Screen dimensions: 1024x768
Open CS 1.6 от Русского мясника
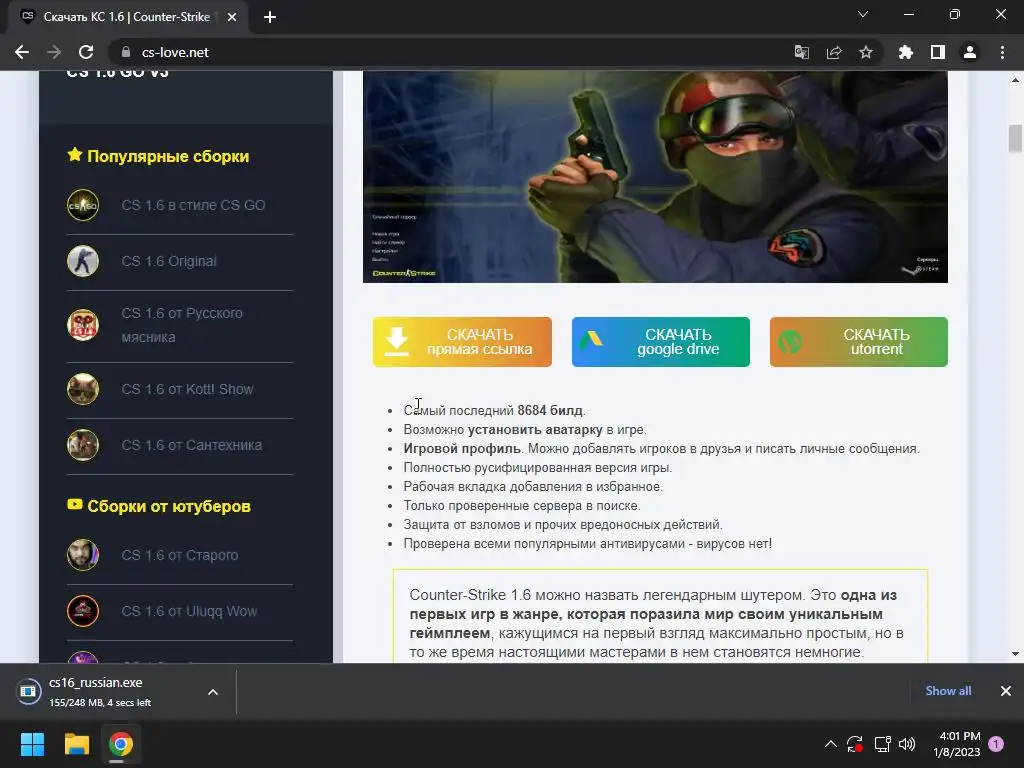[182, 325]
